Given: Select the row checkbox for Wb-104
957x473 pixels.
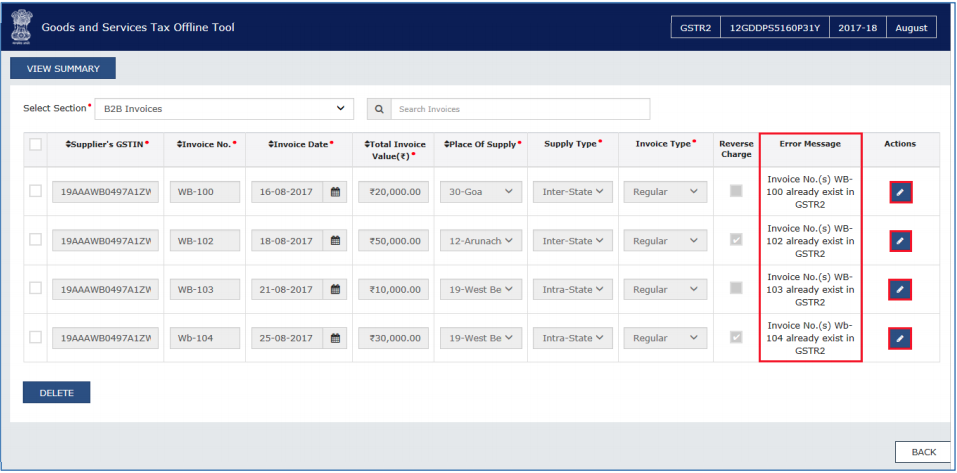Looking at the screenshot, I should [x=35, y=337].
